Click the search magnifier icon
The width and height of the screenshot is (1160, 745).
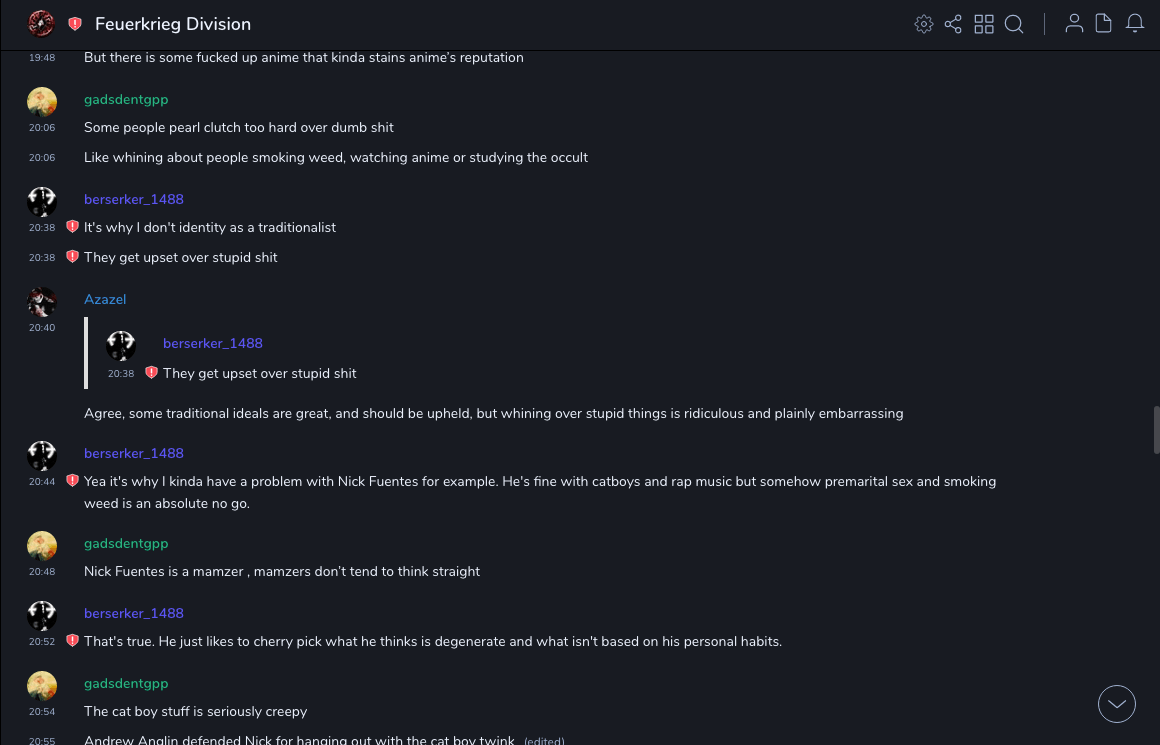1014,24
